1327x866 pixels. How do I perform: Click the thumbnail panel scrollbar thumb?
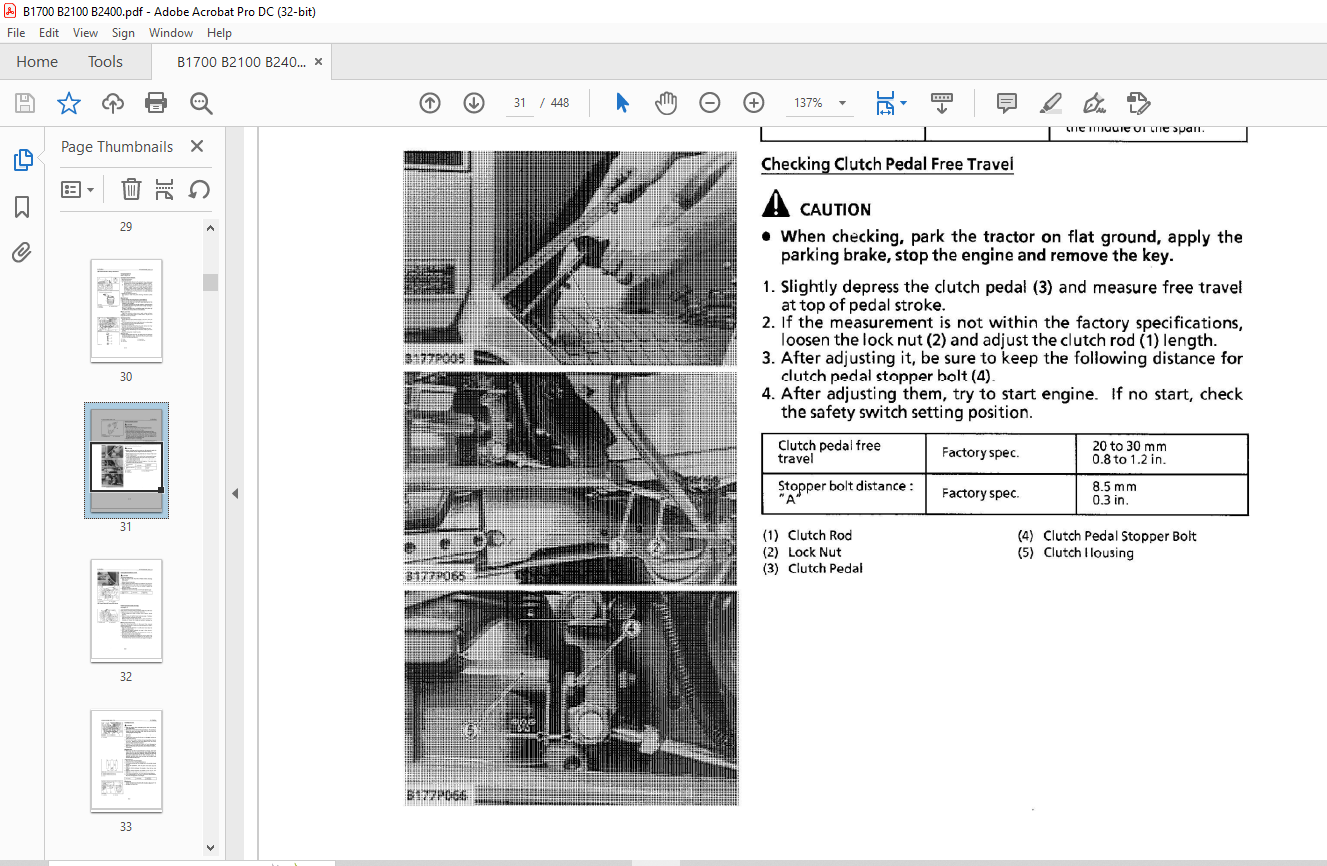[210, 282]
